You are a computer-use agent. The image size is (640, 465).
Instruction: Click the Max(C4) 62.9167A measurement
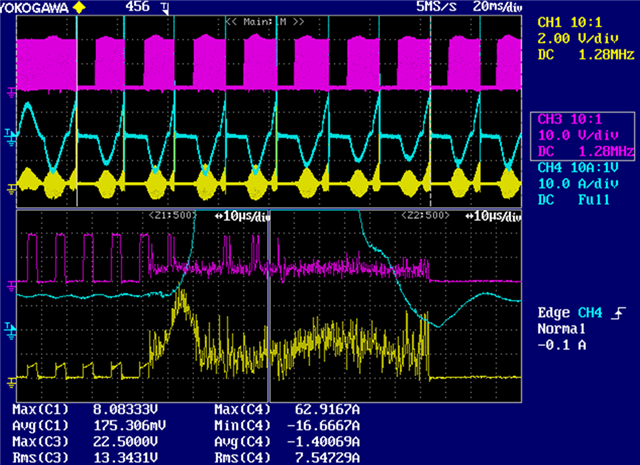pyautogui.click(x=287, y=409)
